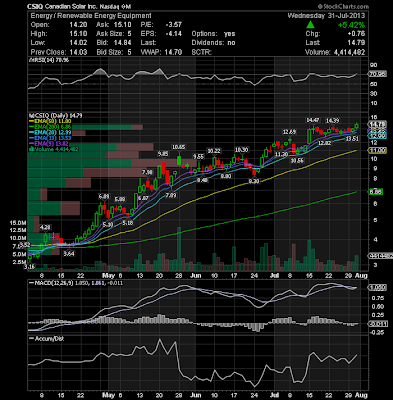The image size is (393, 400).
Task: Click the Accum/Dist indicator label
Action: point(49,339)
